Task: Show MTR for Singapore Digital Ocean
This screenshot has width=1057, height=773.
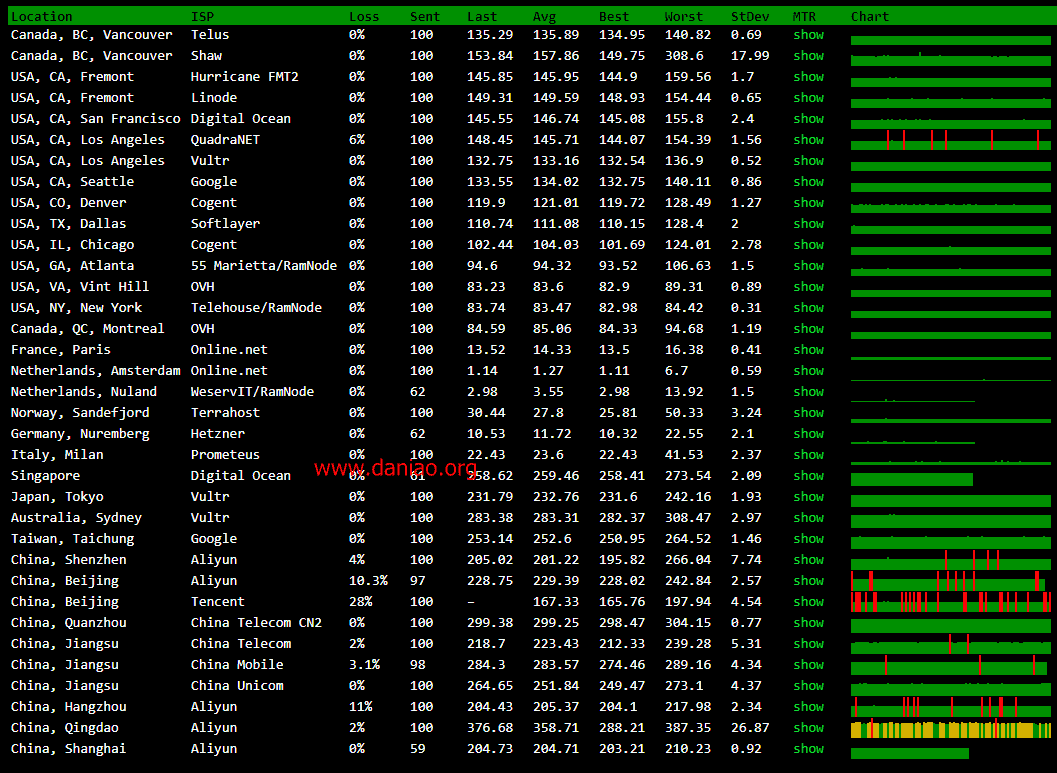Action: coord(808,475)
